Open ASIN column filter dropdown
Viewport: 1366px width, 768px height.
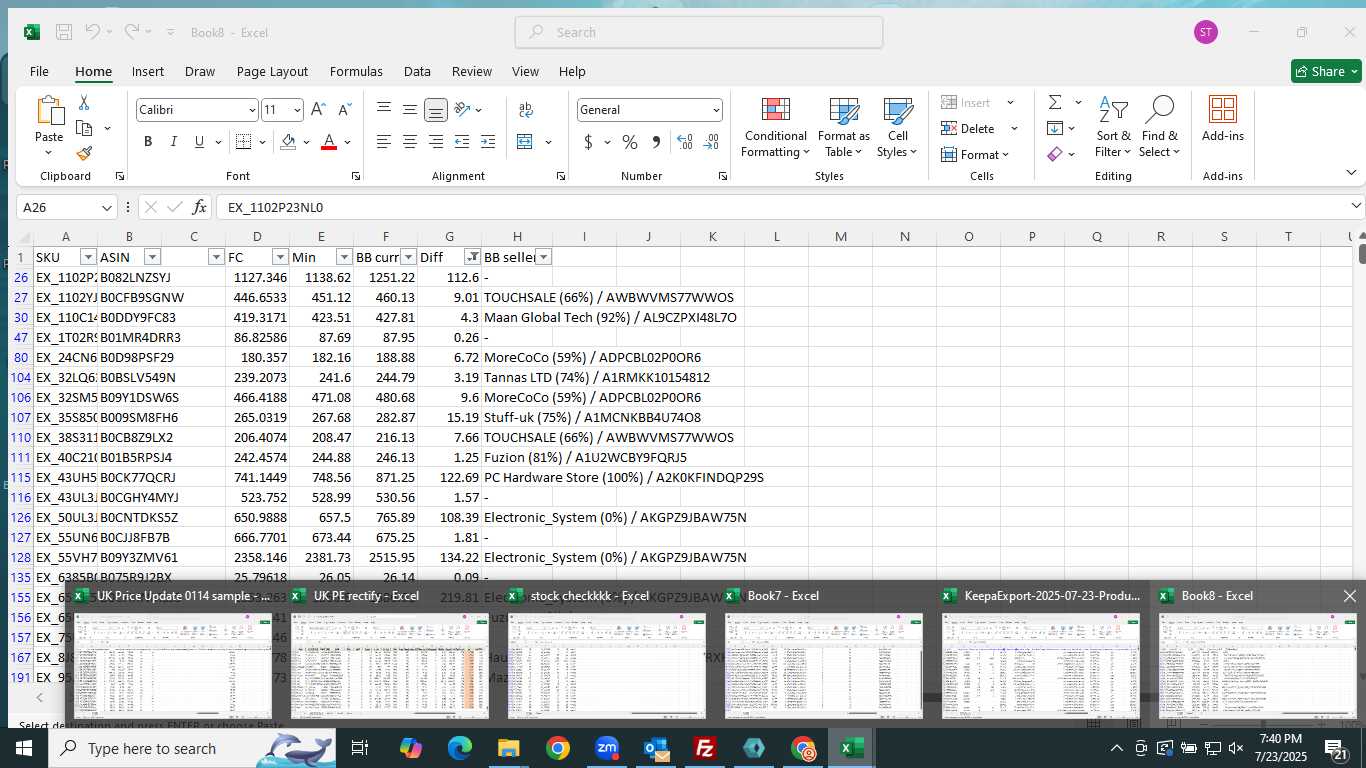(x=152, y=257)
